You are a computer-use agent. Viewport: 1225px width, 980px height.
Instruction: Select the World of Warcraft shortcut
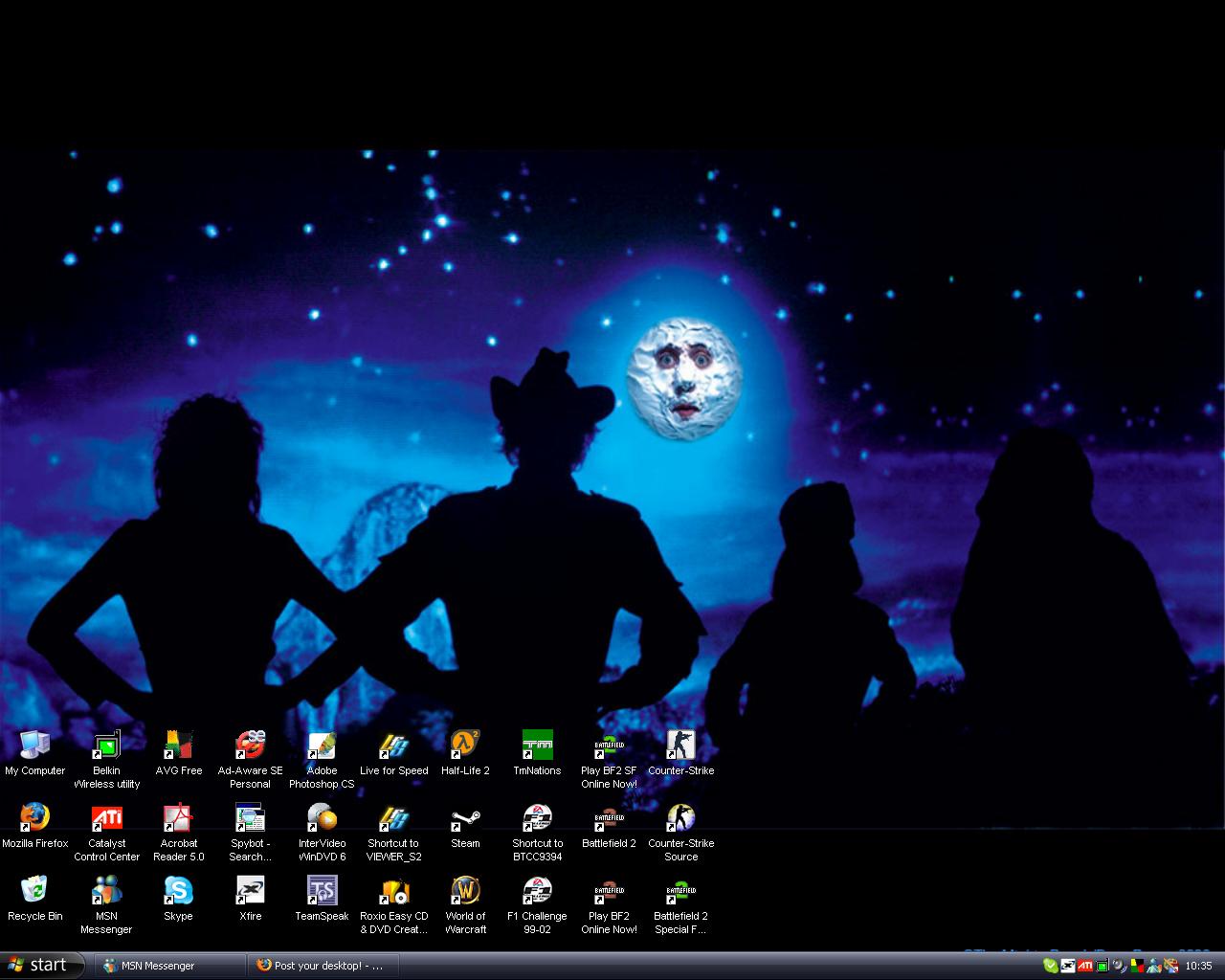[x=465, y=904]
